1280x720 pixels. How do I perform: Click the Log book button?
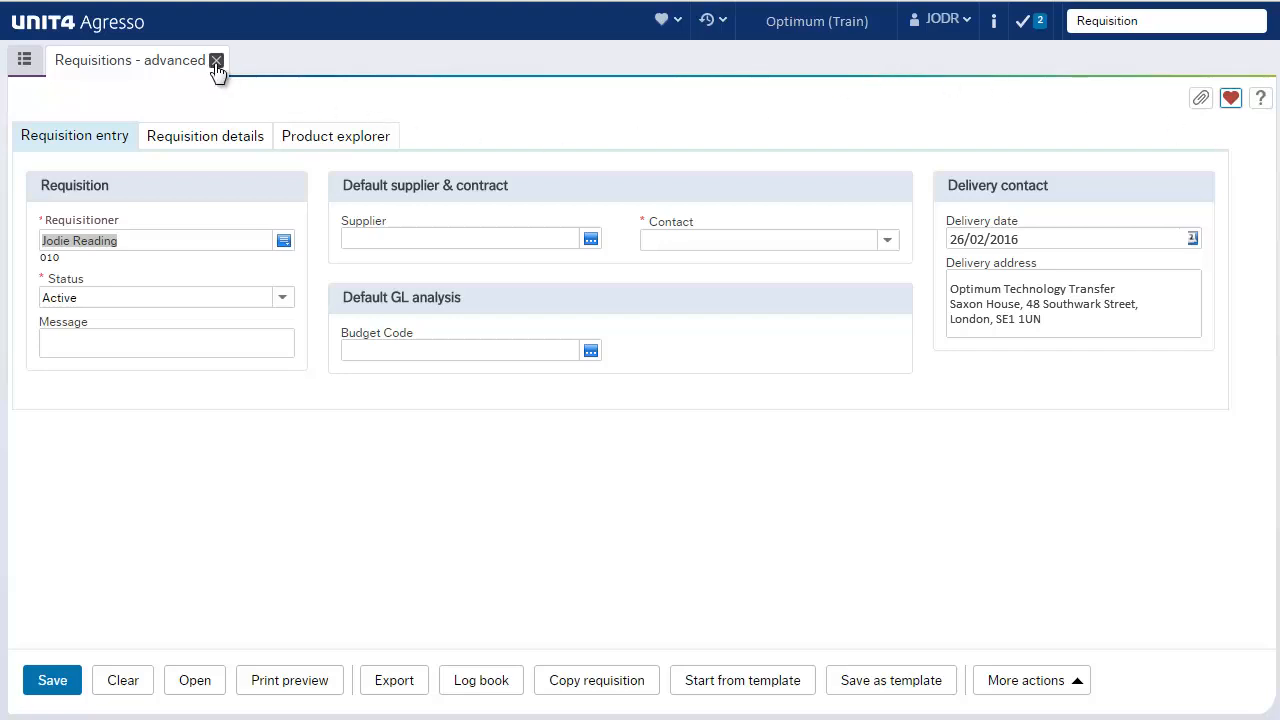[481, 680]
